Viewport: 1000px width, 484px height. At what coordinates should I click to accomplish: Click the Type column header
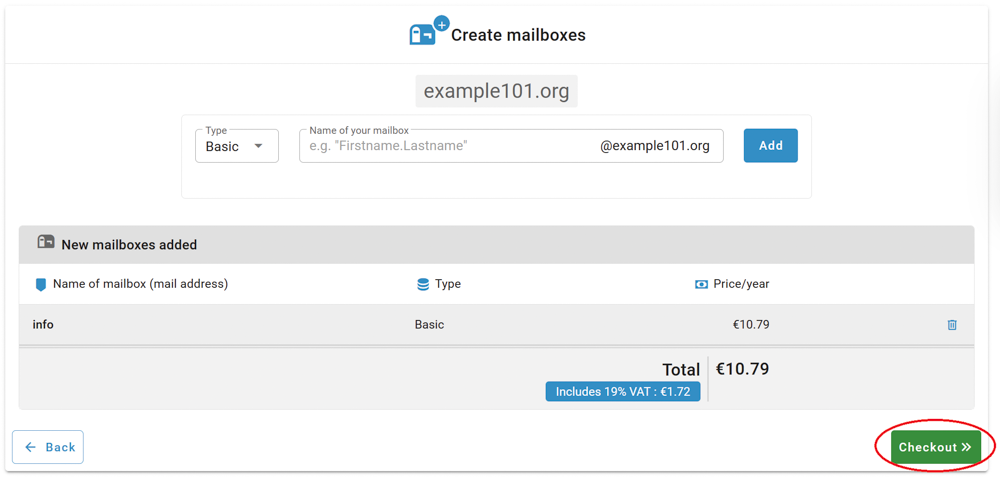coord(448,284)
